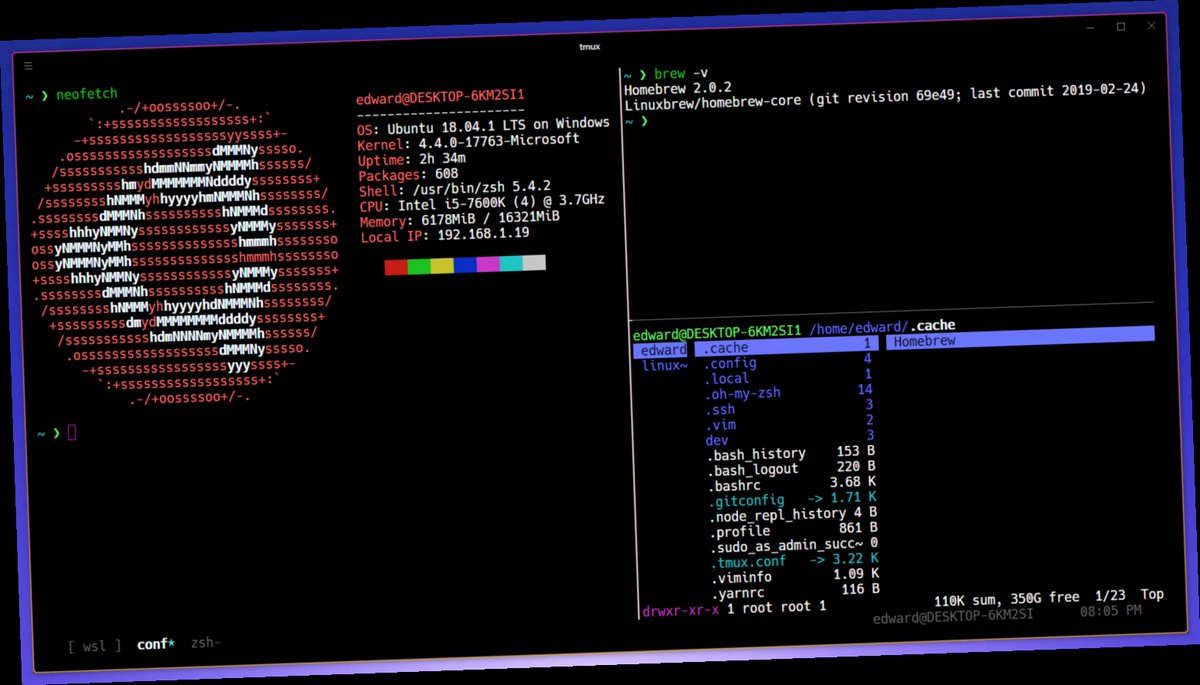Close the tmux terminal window
Viewport: 1200px width, 685px height.
click(x=1154, y=24)
